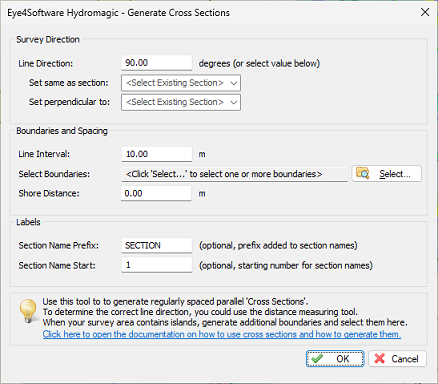Click the dialog title bar text

point(118,13)
